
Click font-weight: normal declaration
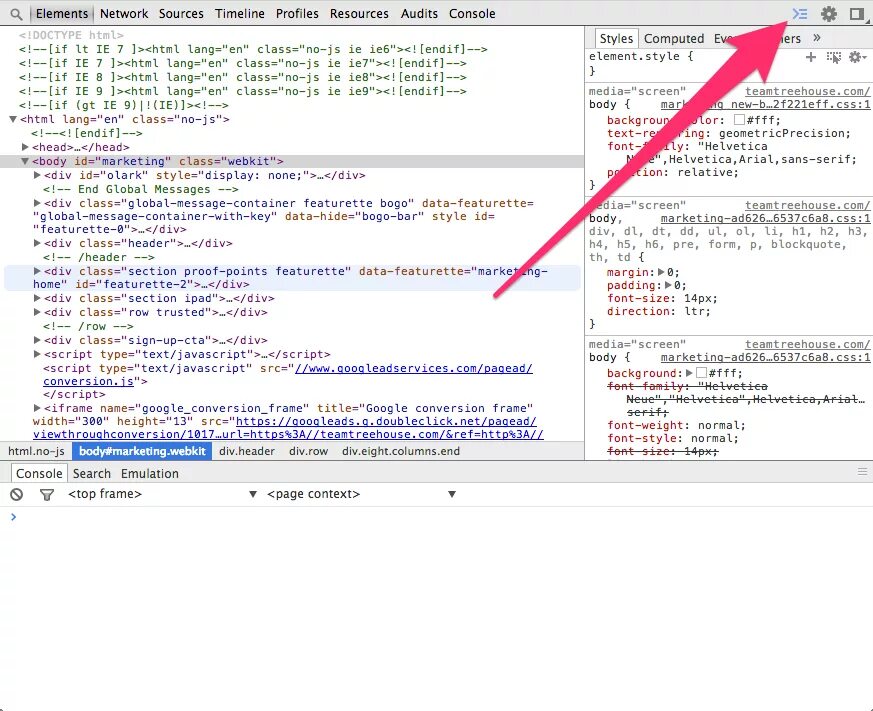[676, 425]
